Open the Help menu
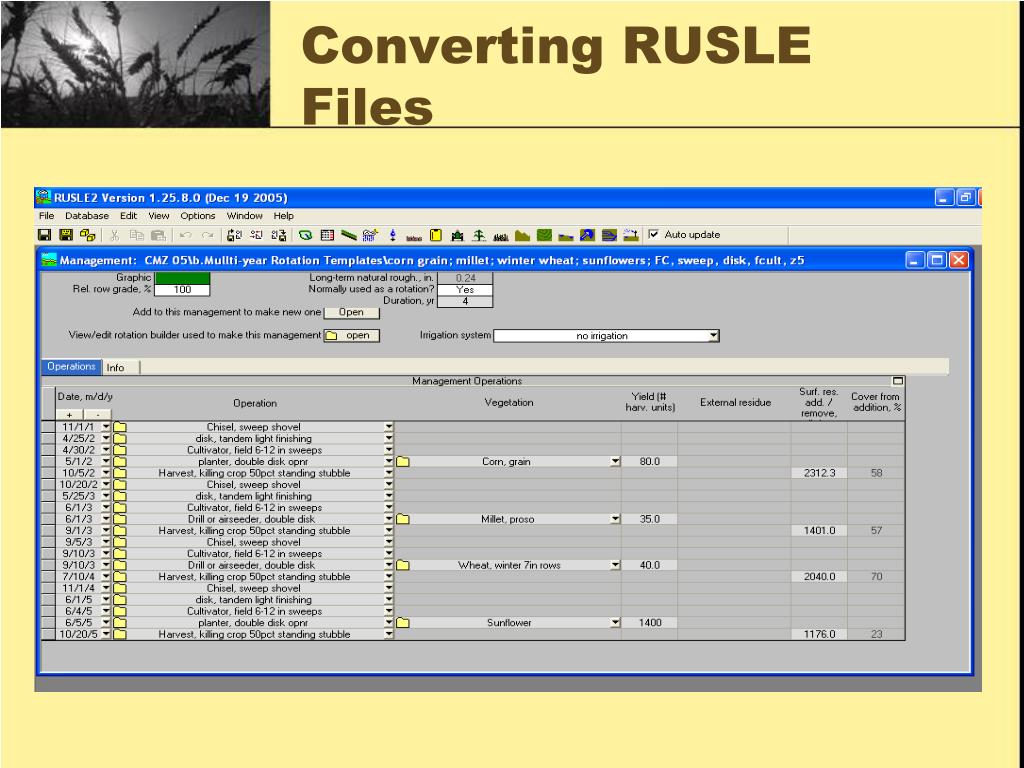Viewport: 1024px width, 768px height. coord(283,216)
